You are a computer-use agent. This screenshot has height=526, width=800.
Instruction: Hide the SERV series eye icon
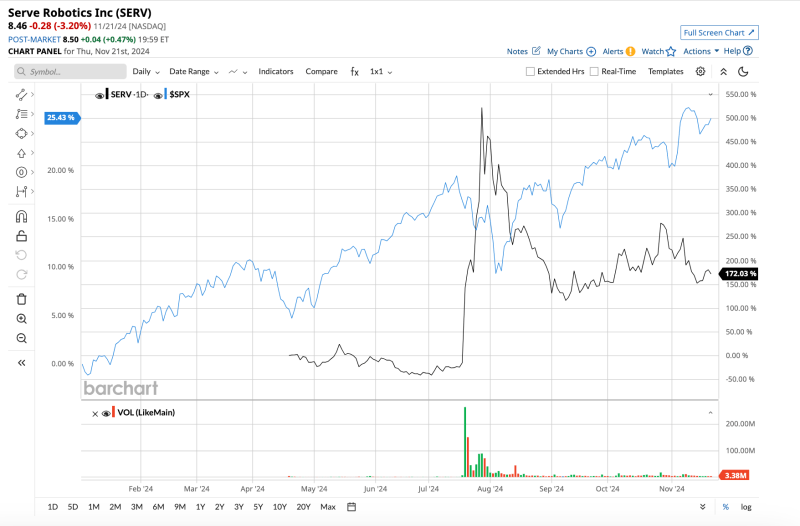(99, 95)
